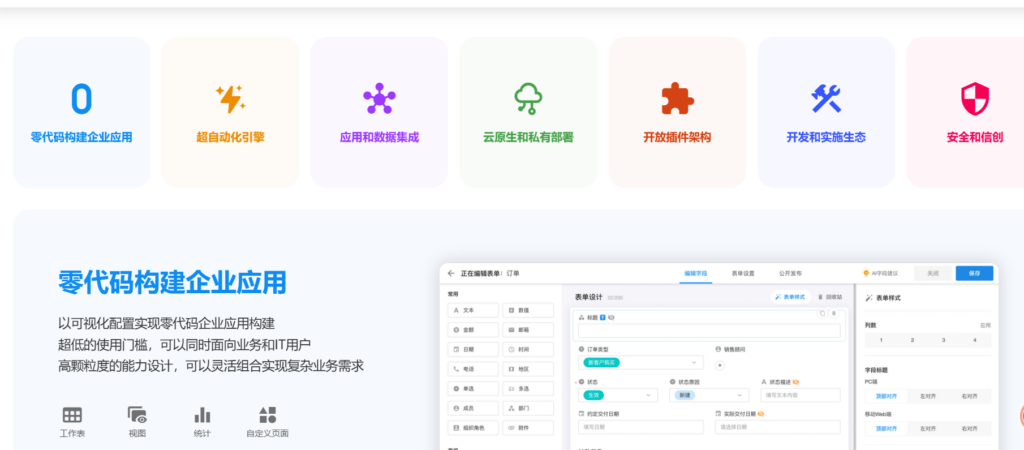Click the 超自动化引擎 lightning icon

tap(230, 98)
